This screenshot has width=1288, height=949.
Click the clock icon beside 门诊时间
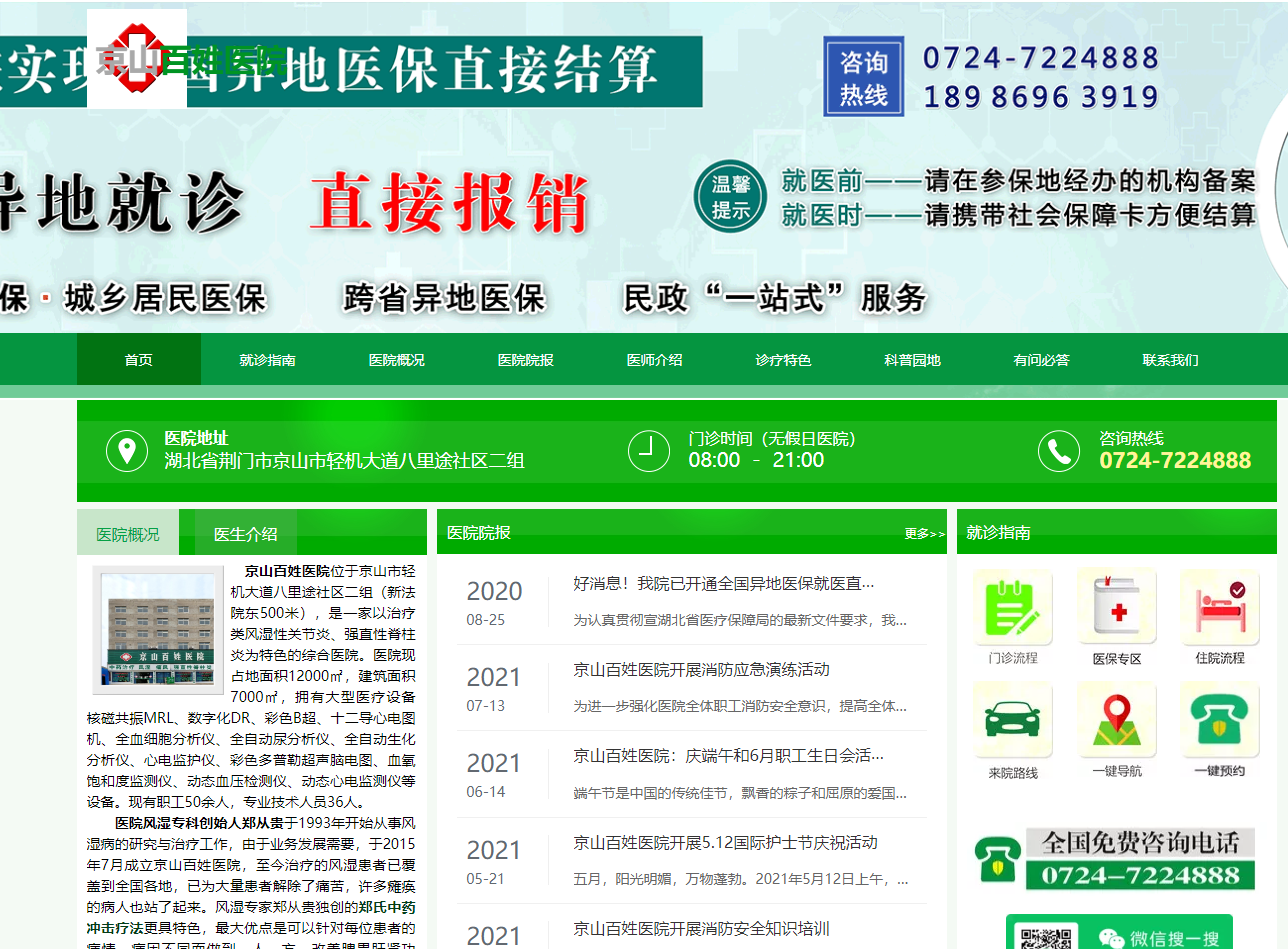[649, 451]
